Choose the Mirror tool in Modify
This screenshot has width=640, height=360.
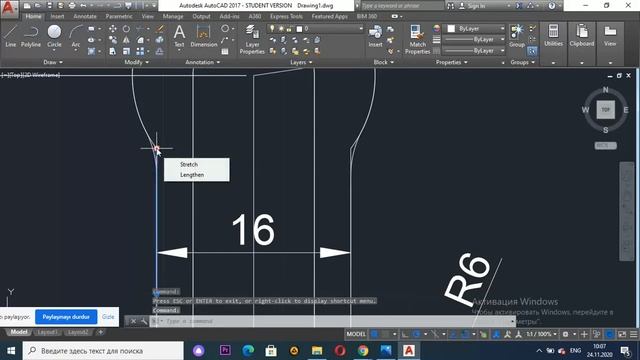coord(126,40)
